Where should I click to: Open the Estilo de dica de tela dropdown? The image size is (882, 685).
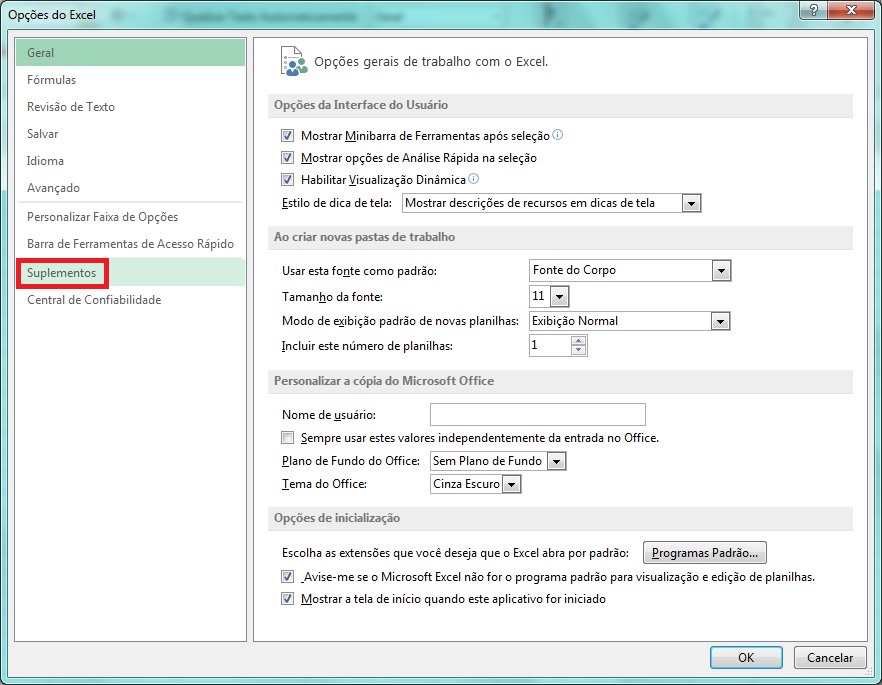tap(691, 203)
